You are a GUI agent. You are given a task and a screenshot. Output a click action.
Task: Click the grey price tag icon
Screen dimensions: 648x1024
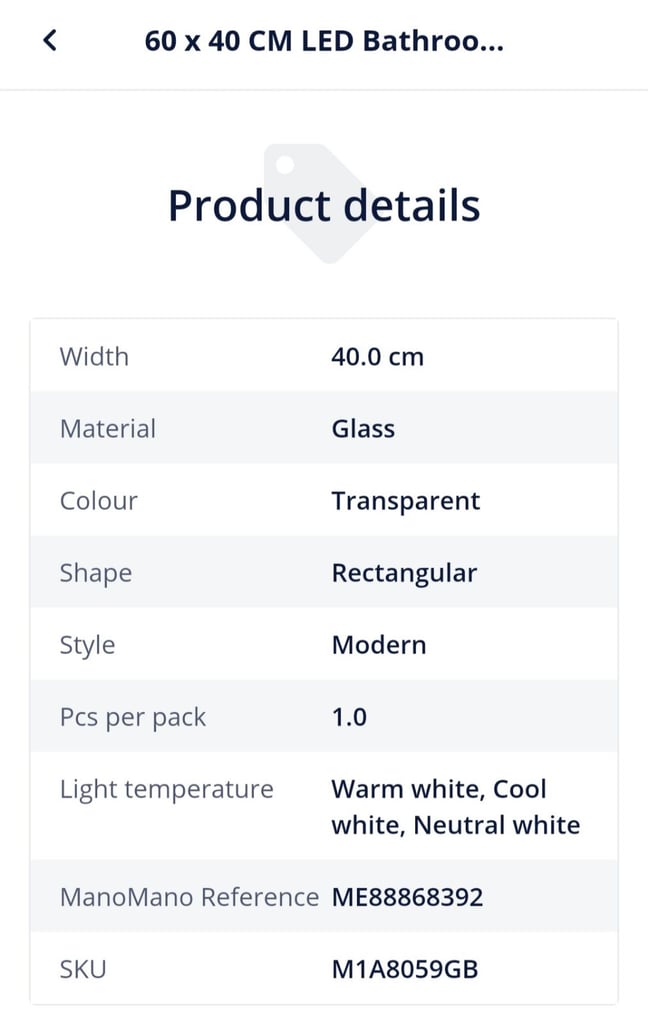[x=321, y=204]
